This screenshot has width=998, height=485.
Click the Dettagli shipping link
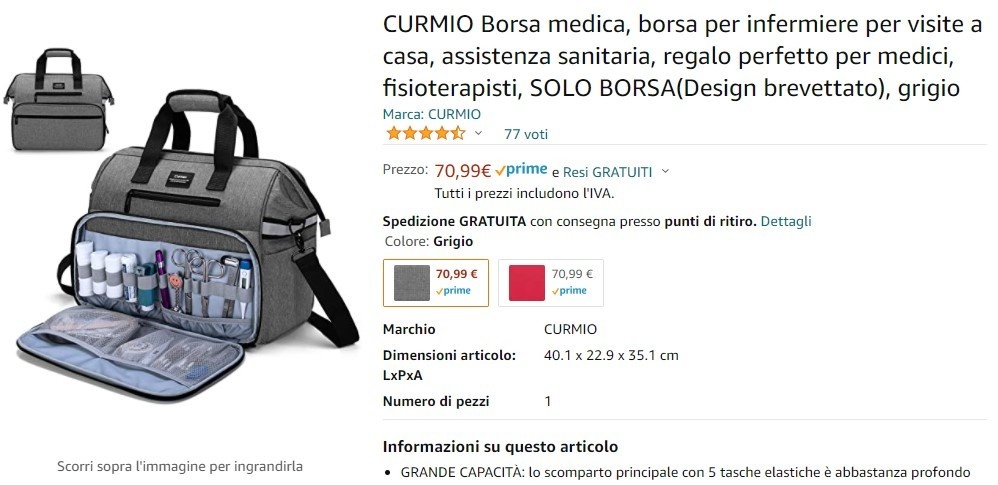tap(786, 221)
